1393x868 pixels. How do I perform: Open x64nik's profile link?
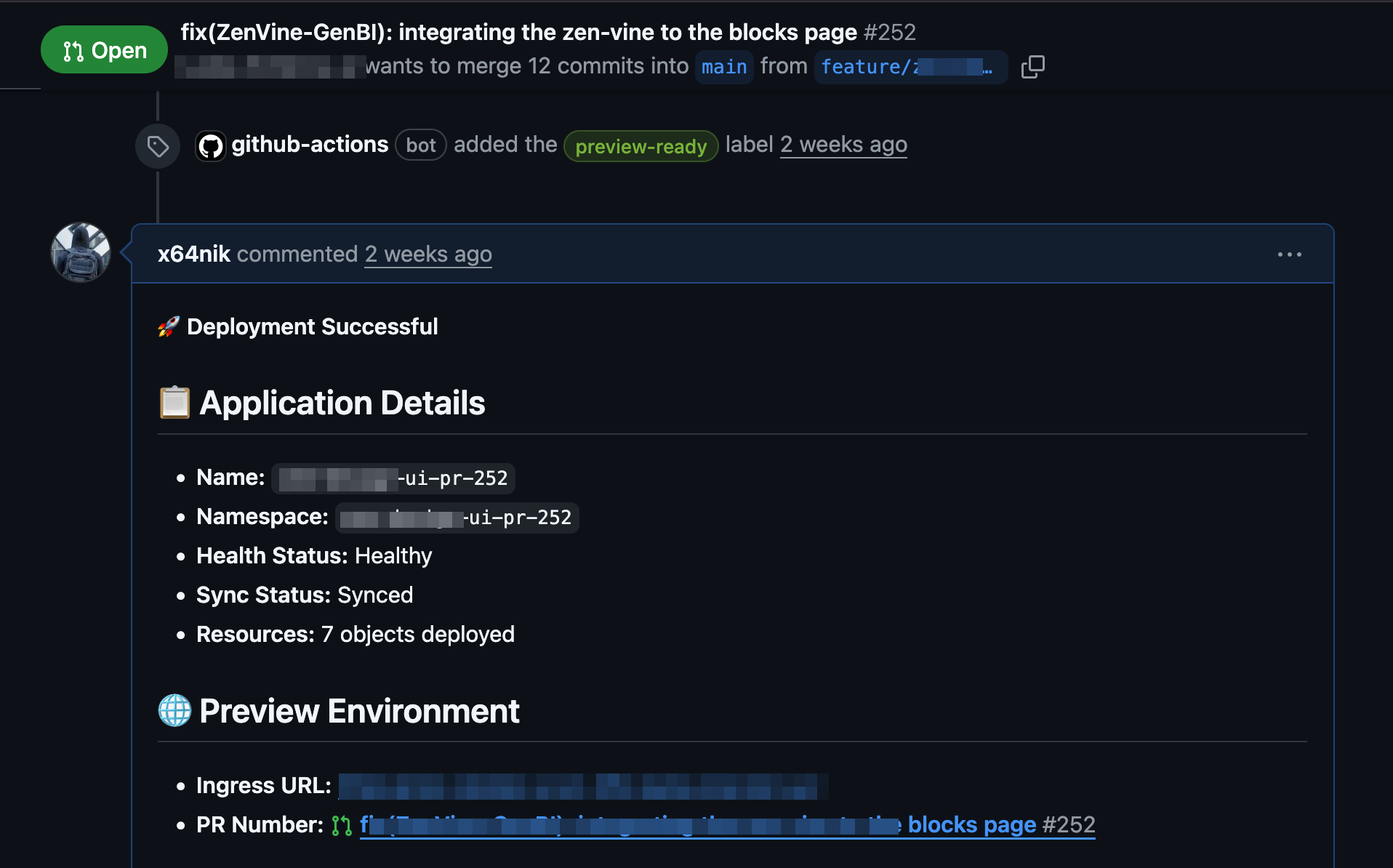pyautogui.click(x=193, y=254)
